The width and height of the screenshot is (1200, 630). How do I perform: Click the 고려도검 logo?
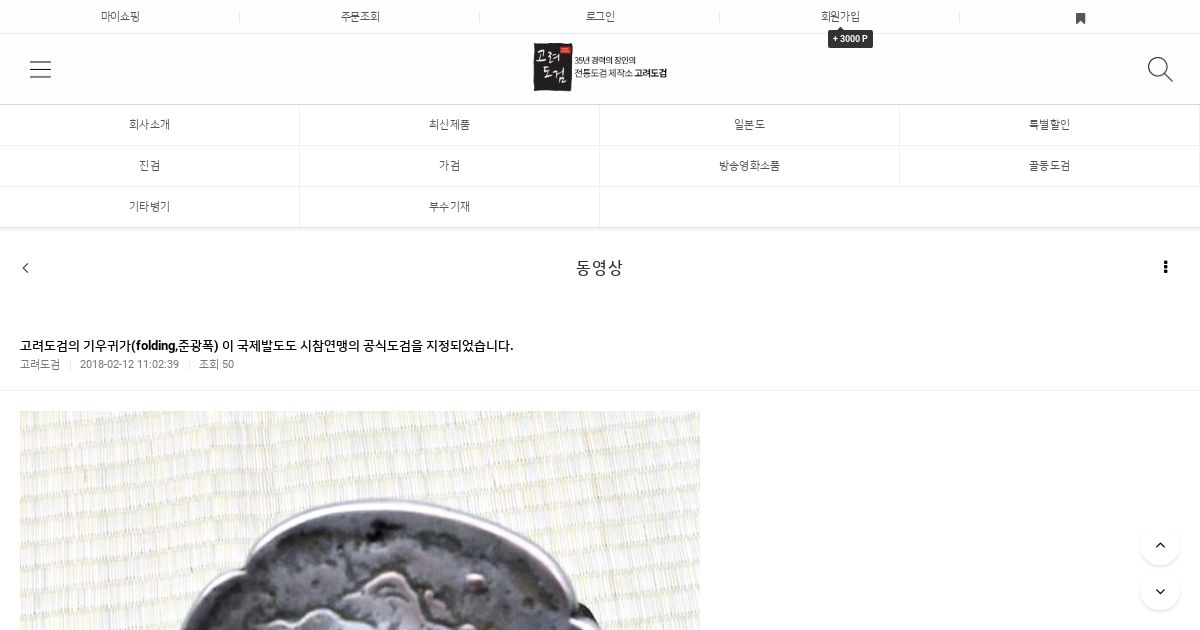coord(600,68)
